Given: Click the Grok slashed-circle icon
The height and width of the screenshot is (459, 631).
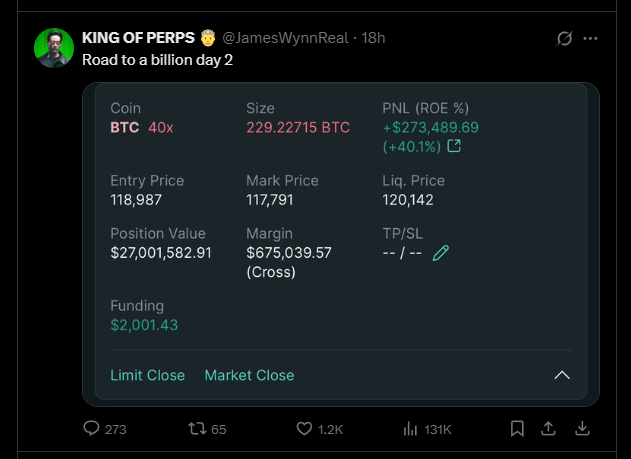Looking at the screenshot, I should tap(564, 39).
